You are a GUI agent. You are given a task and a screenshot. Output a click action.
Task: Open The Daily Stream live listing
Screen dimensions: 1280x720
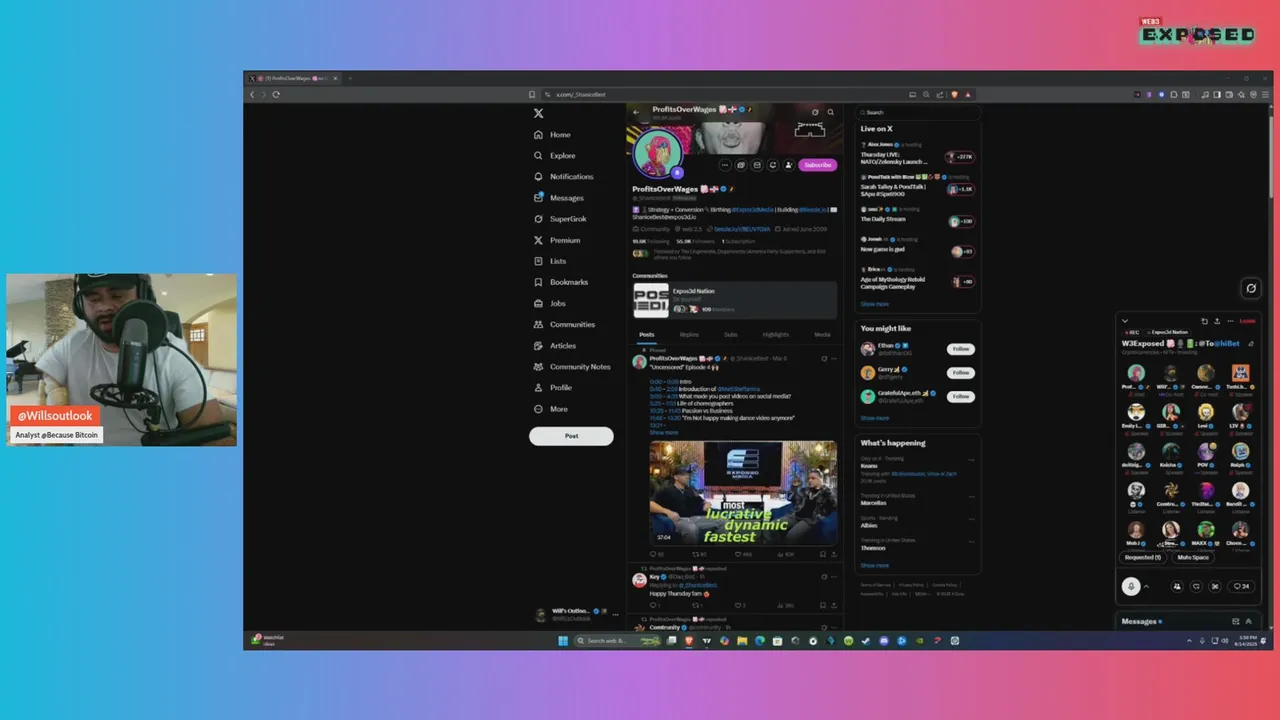point(918,215)
